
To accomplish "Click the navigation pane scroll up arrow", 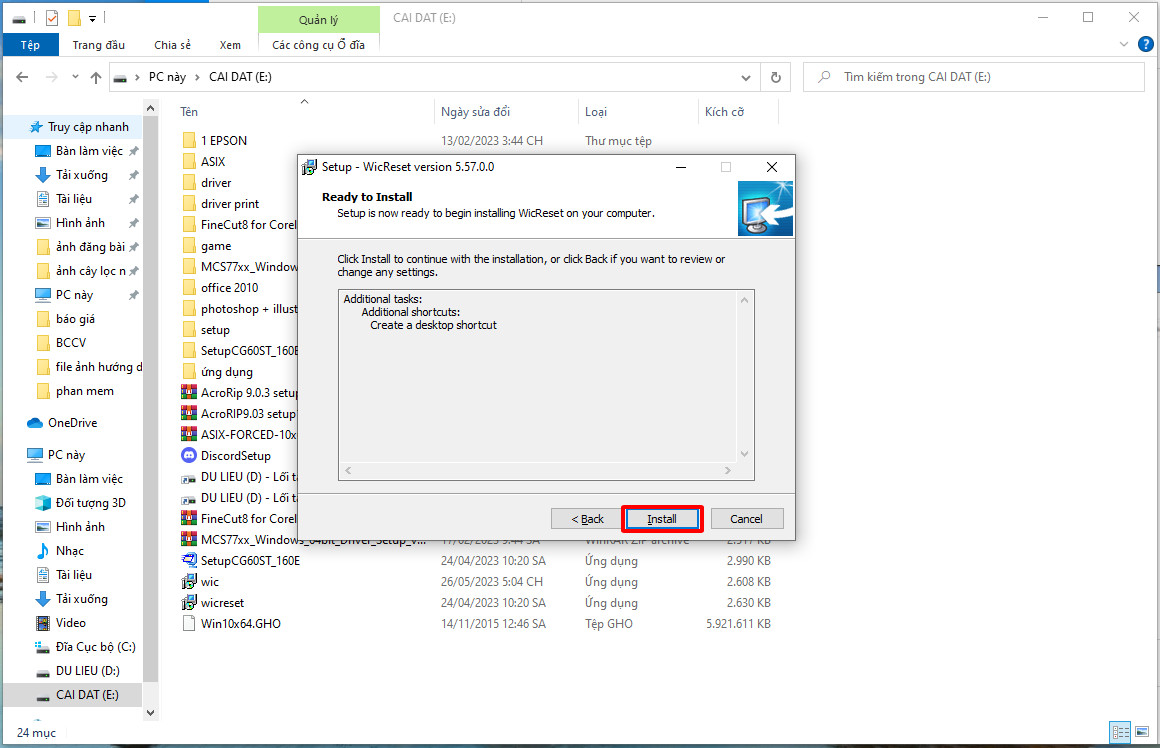I will click(151, 108).
